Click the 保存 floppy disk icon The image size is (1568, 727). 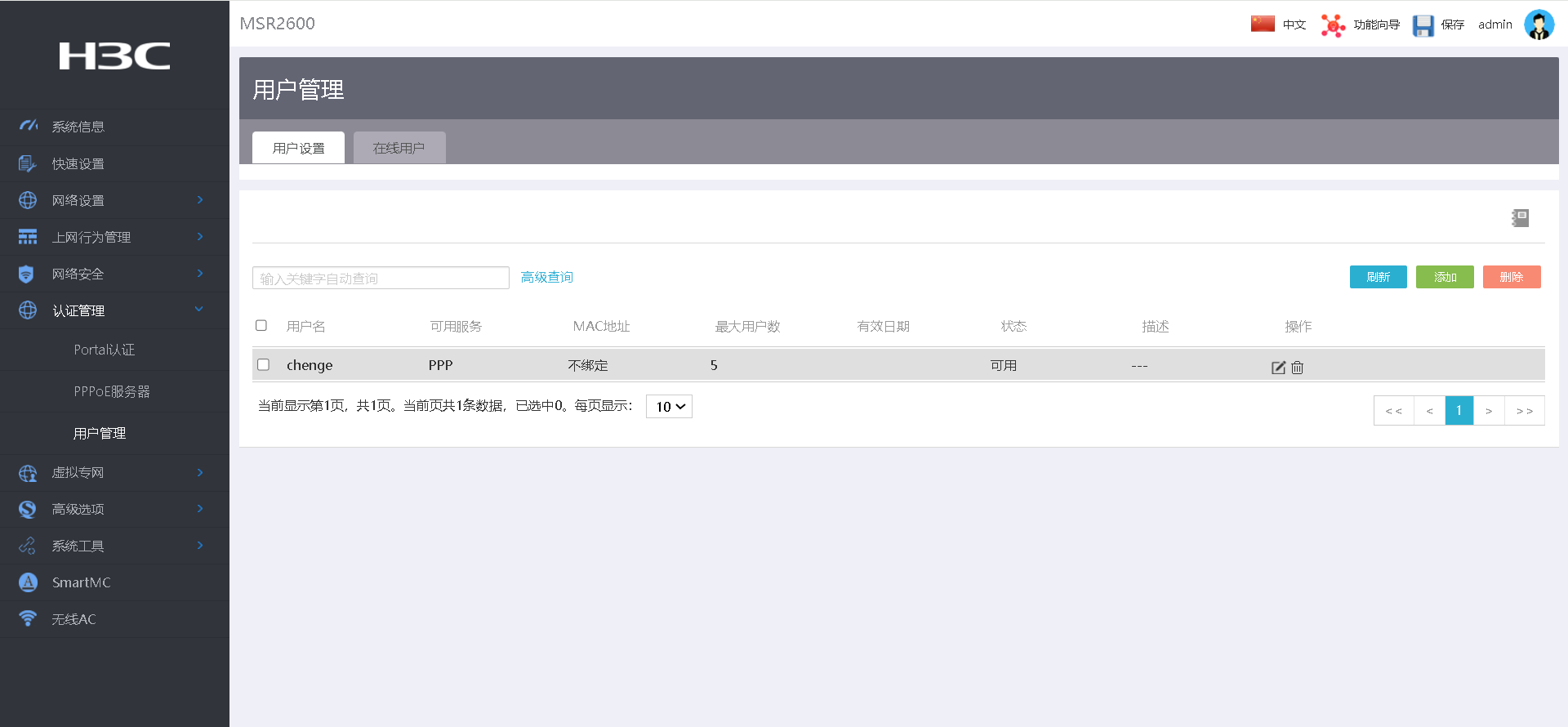(x=1423, y=25)
